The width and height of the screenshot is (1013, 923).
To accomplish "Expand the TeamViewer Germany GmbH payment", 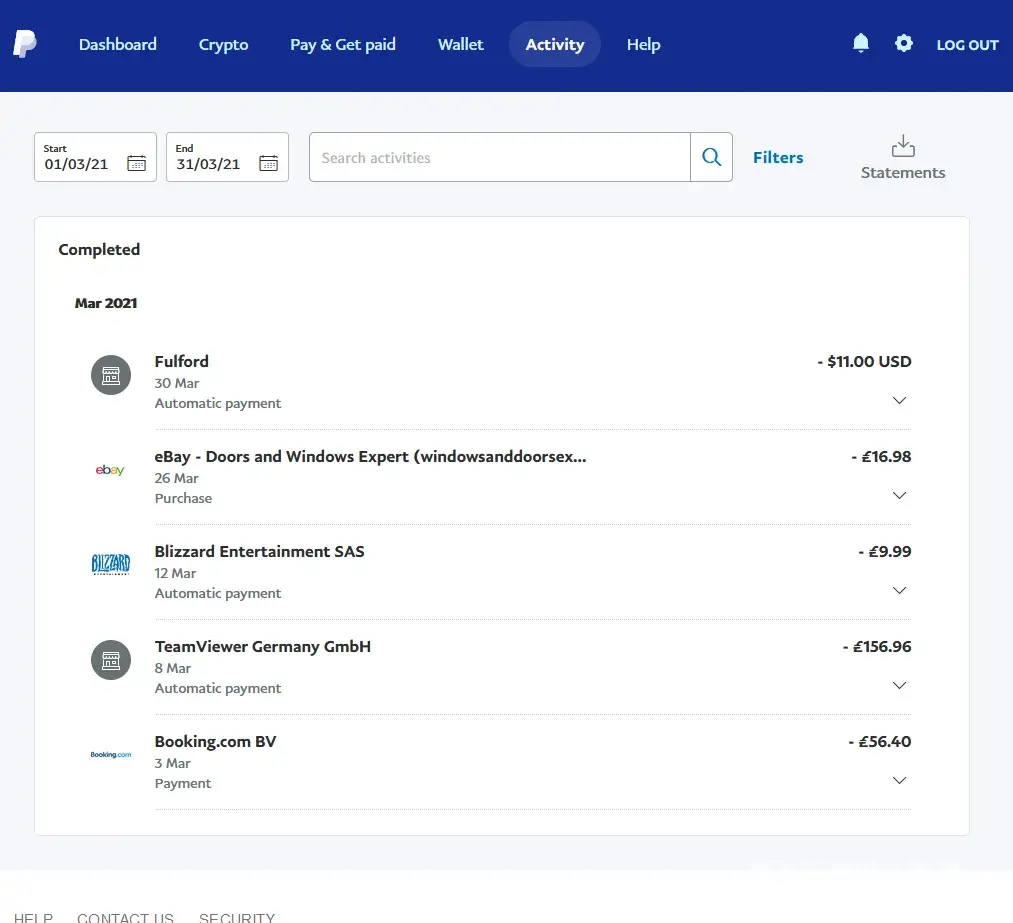I will point(899,686).
